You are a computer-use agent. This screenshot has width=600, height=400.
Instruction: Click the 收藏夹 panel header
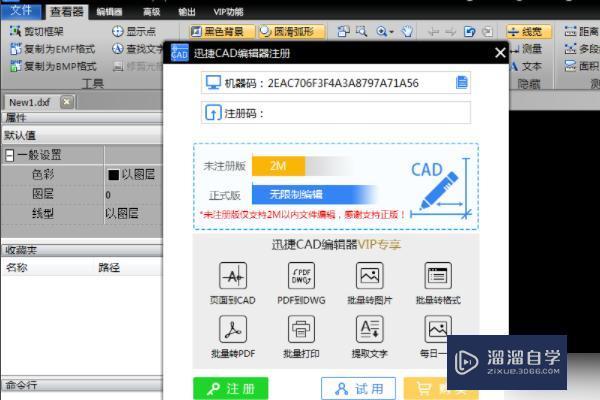[x=82, y=250]
